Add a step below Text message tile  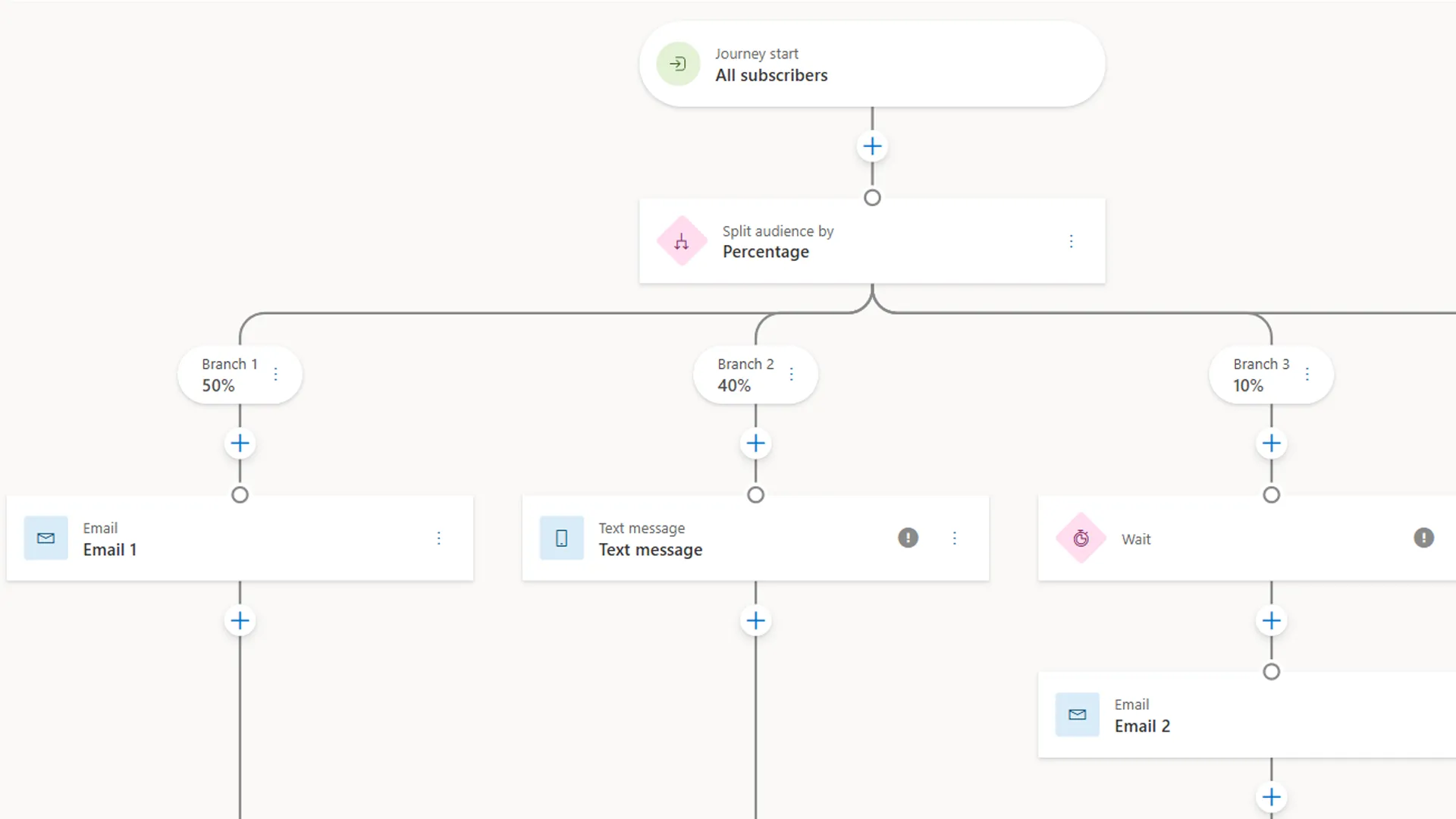pos(755,621)
